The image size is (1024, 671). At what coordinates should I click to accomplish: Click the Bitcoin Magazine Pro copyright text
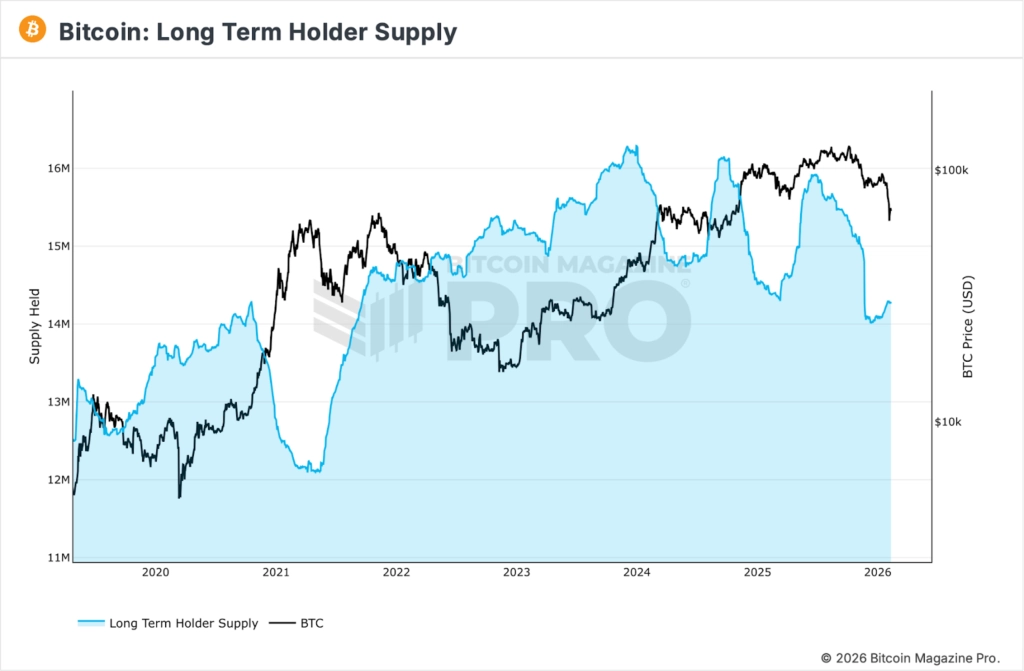(x=910, y=657)
